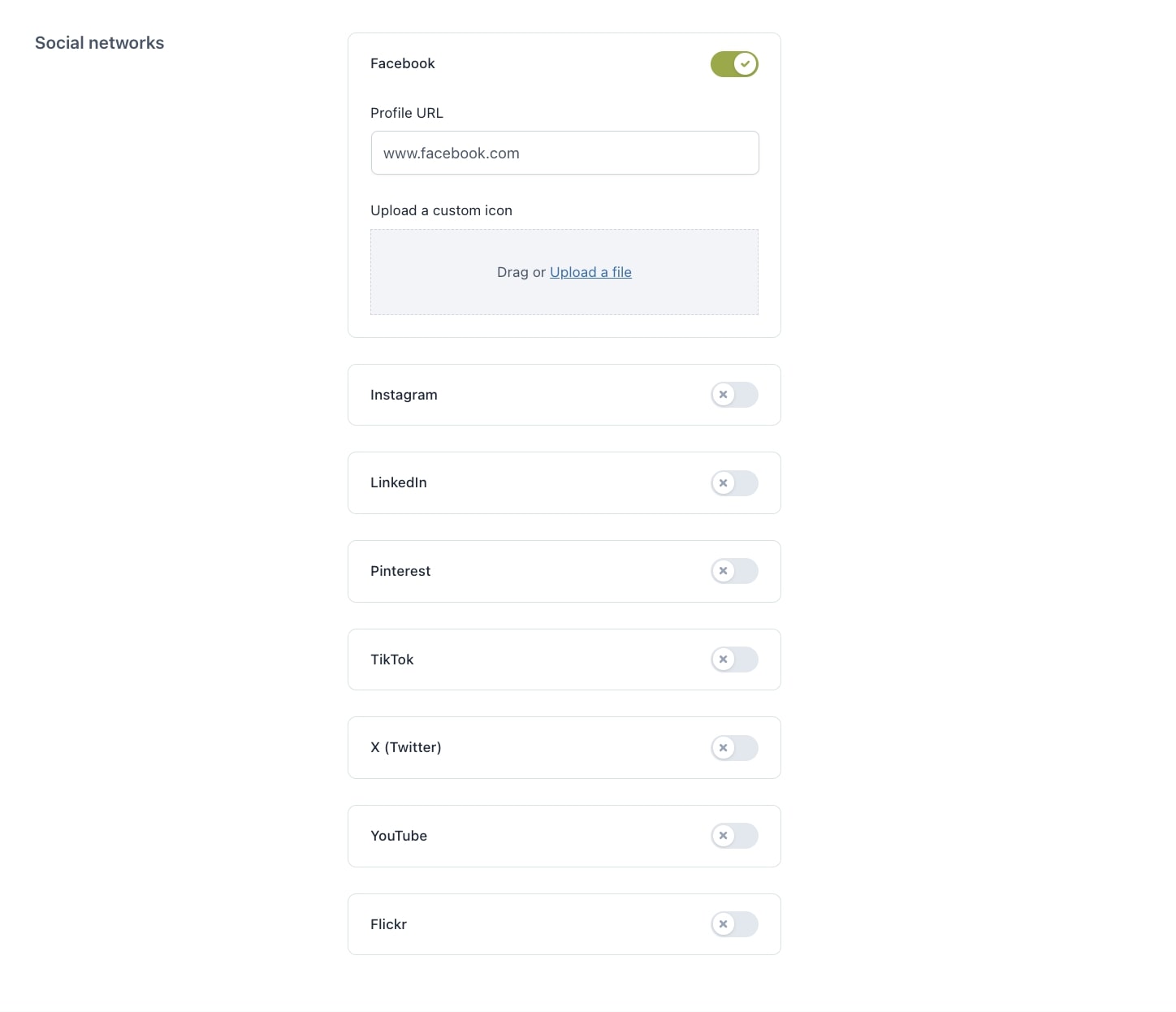
Task: Click the Flickr label text
Action: pos(388,924)
